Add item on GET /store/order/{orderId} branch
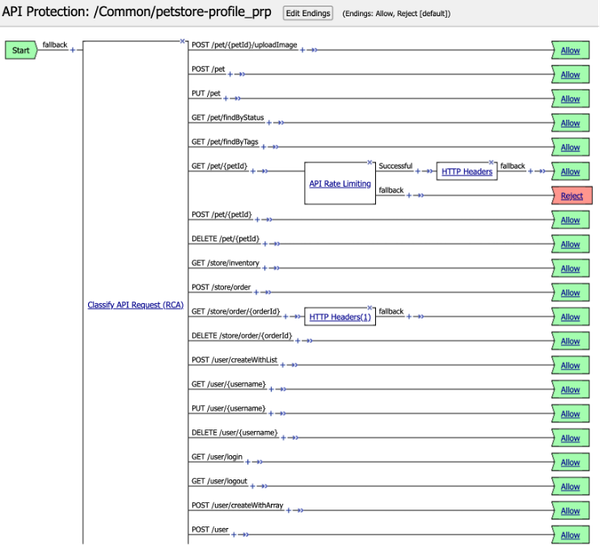This screenshot has width=600, height=545. [285, 317]
